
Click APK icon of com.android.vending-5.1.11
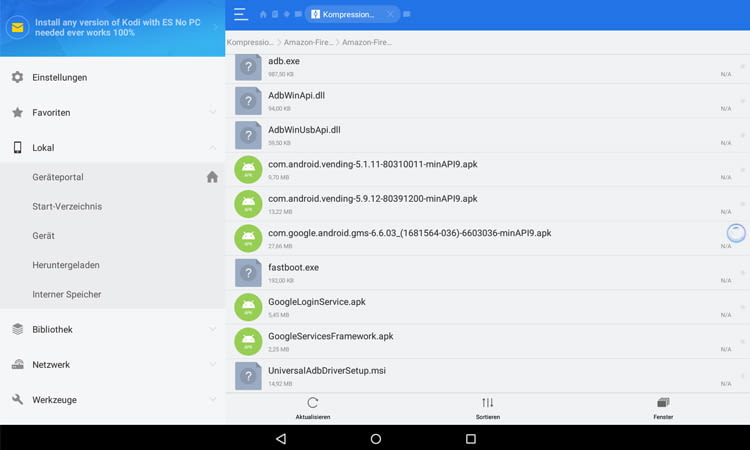[x=248, y=170]
